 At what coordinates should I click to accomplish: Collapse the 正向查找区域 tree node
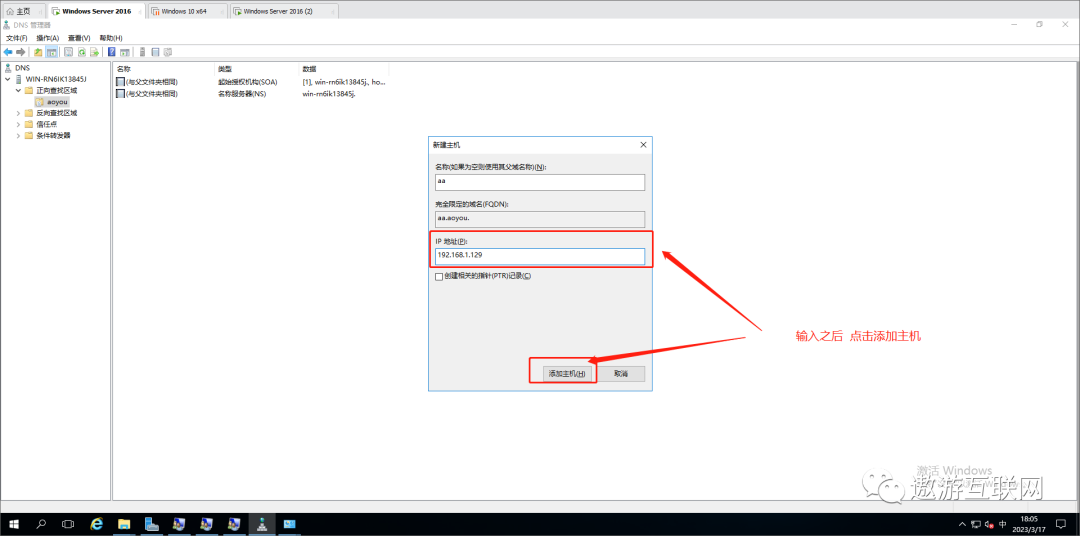click(17, 90)
